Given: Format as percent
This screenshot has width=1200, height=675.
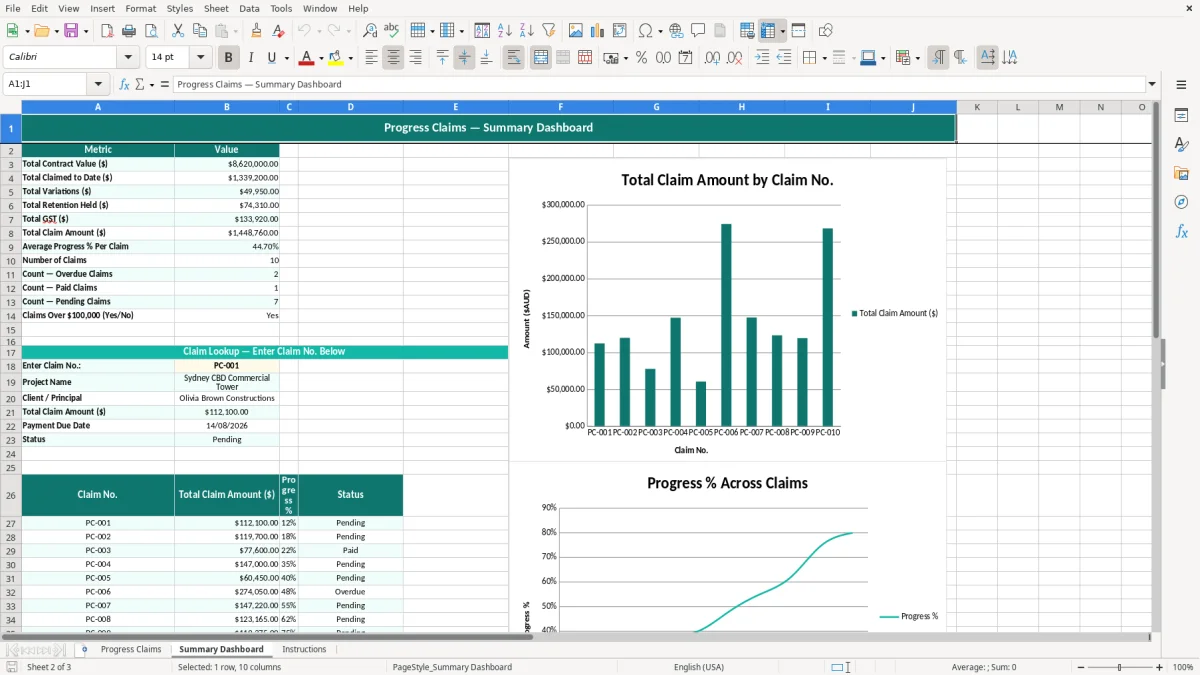Looking at the screenshot, I should tap(641, 58).
